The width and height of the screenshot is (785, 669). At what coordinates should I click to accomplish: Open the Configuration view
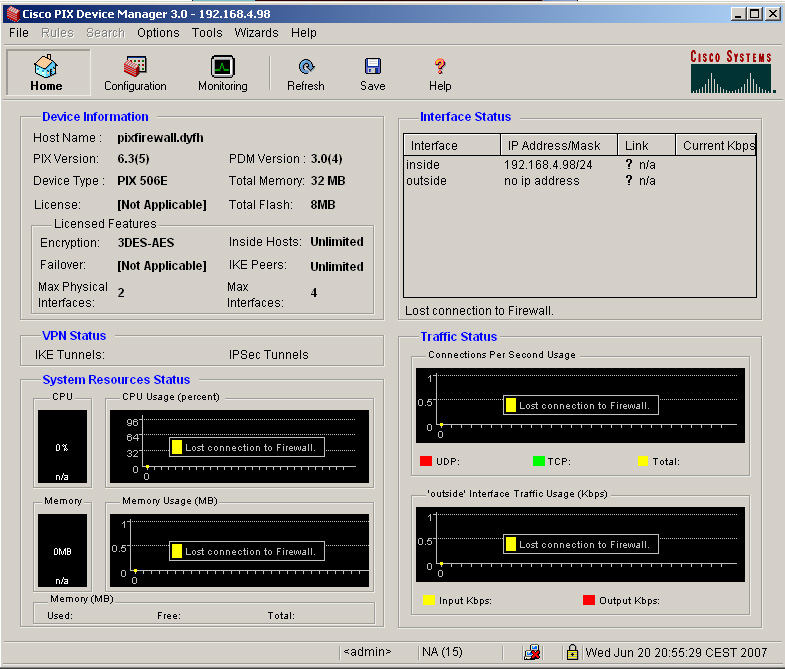tap(135, 73)
